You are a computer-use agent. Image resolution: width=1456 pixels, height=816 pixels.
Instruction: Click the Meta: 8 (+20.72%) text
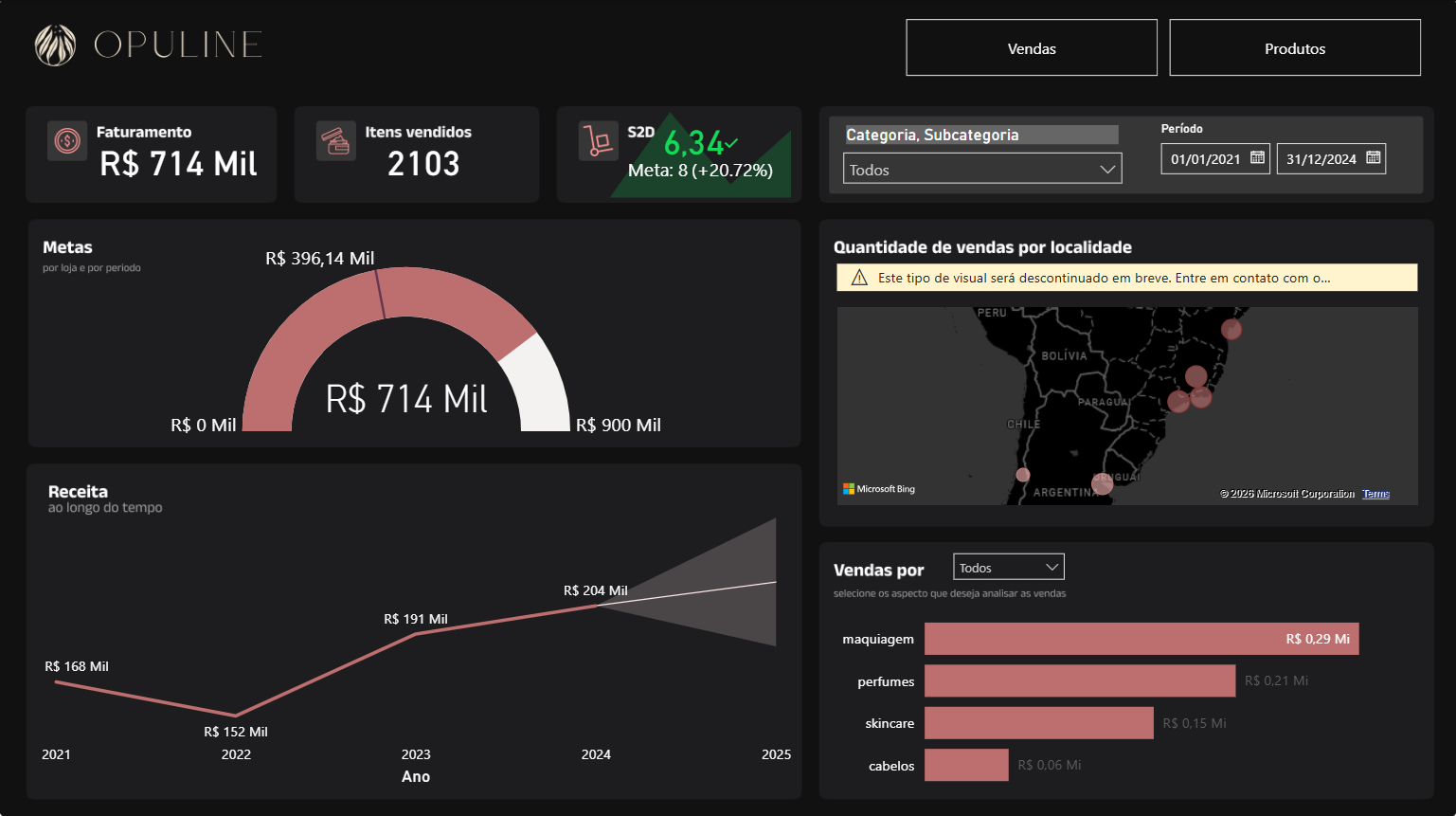(x=700, y=171)
